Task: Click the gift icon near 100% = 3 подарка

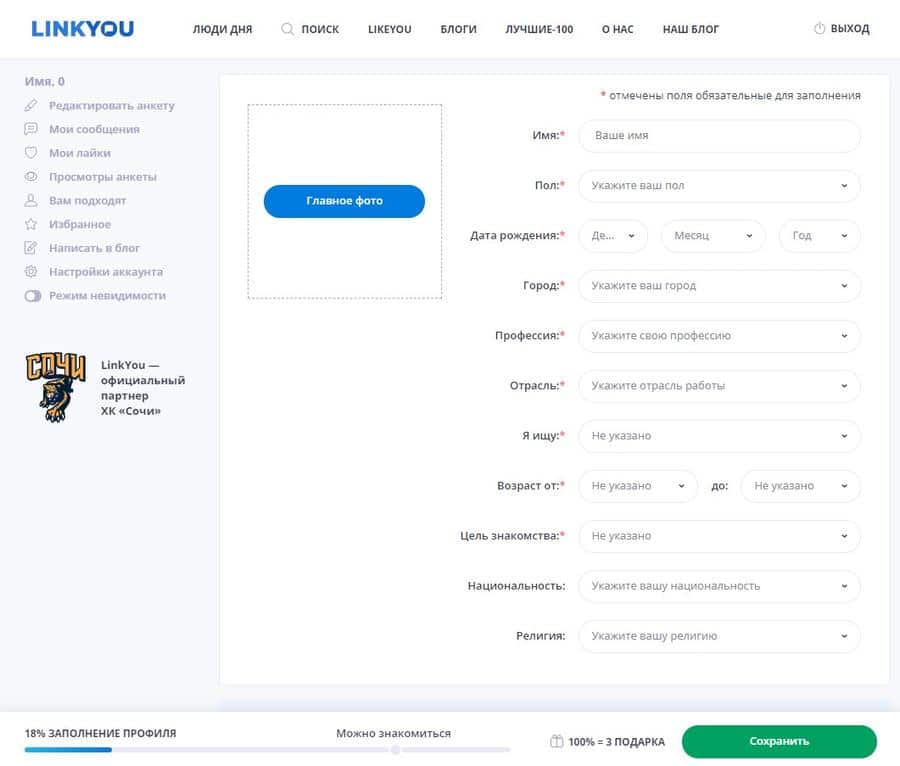Action: 557,742
